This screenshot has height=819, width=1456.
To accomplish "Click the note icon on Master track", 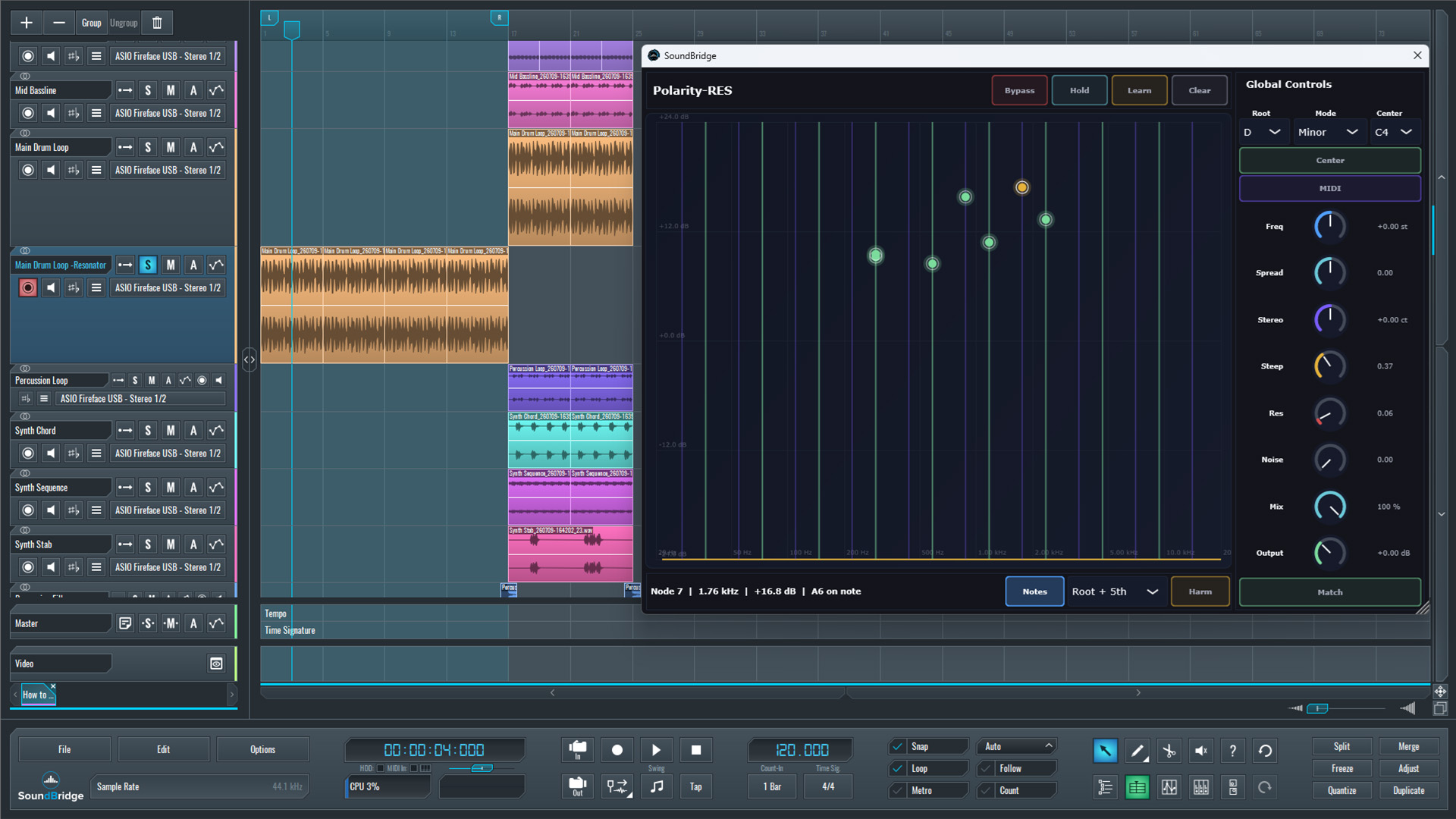I will pyautogui.click(x=125, y=623).
